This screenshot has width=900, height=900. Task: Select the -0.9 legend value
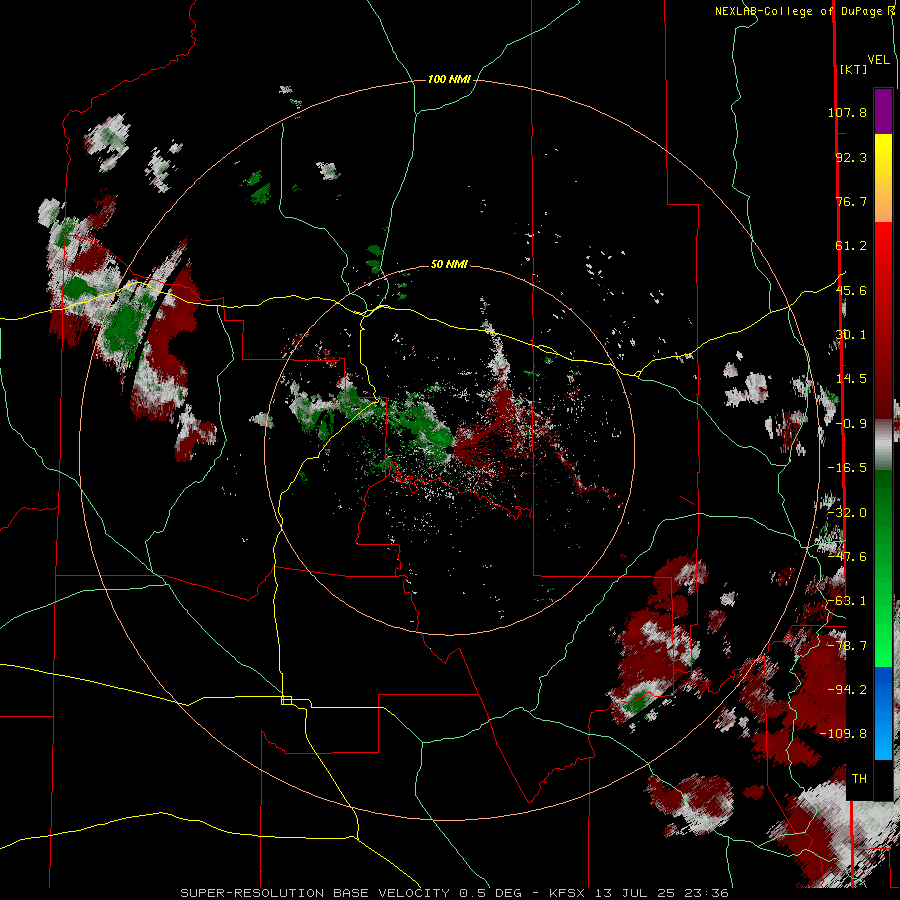pos(851,424)
